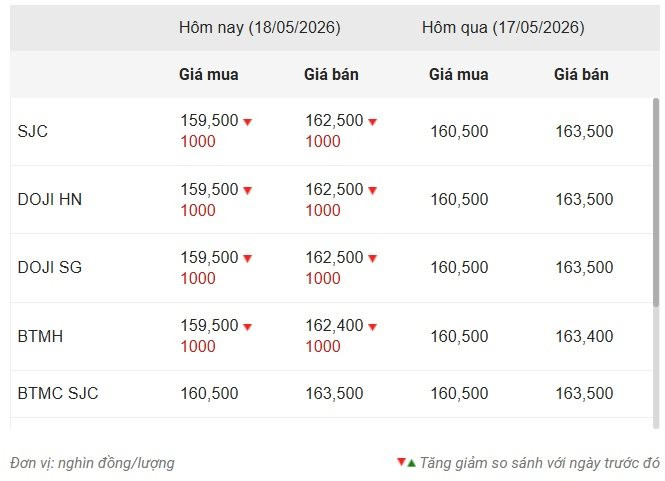Click the red down triangle in the legend
Image resolution: width=665 pixels, height=481 pixels.
[401, 461]
